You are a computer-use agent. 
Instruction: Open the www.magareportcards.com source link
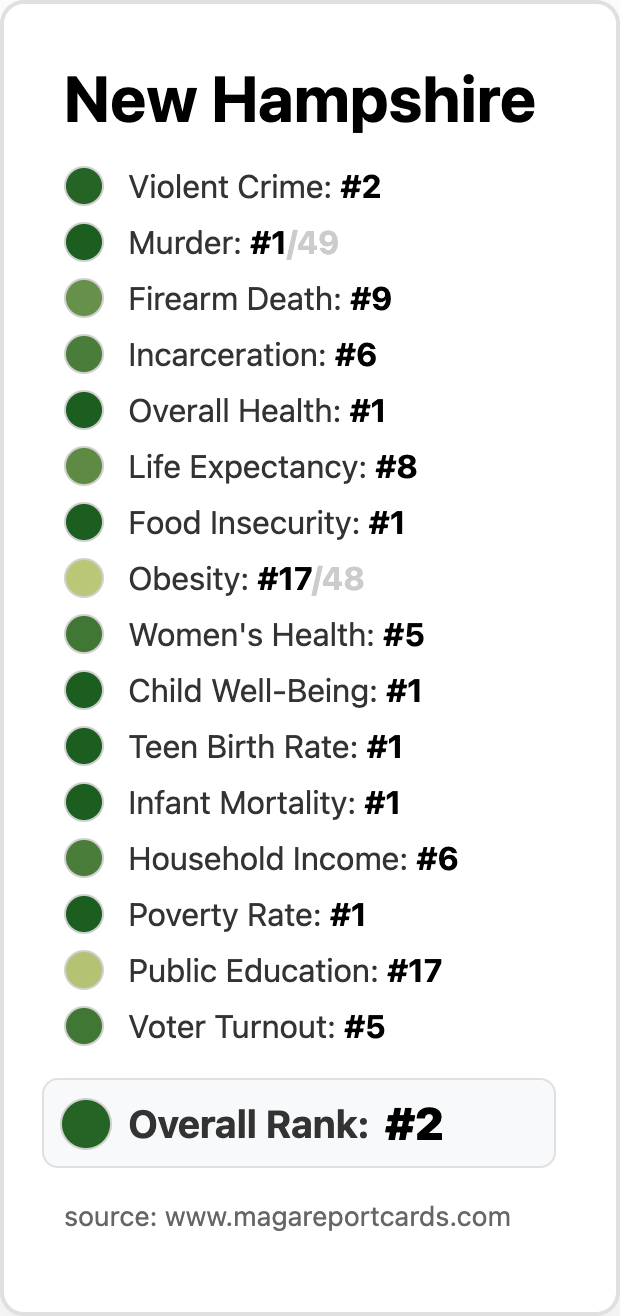[x=338, y=1217]
